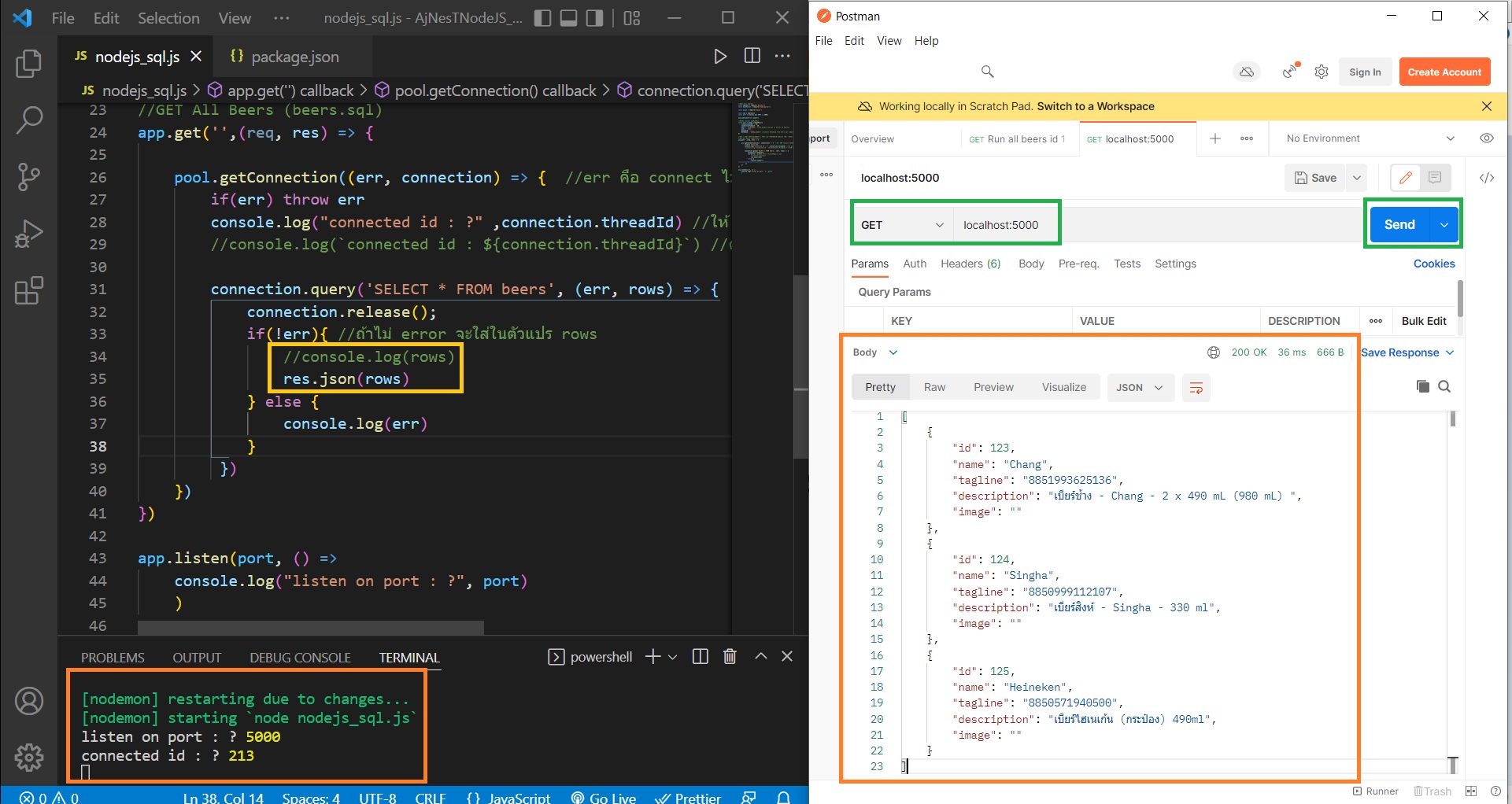Switch to the package.json tab
This screenshot has width=1512, height=804.
point(294,57)
